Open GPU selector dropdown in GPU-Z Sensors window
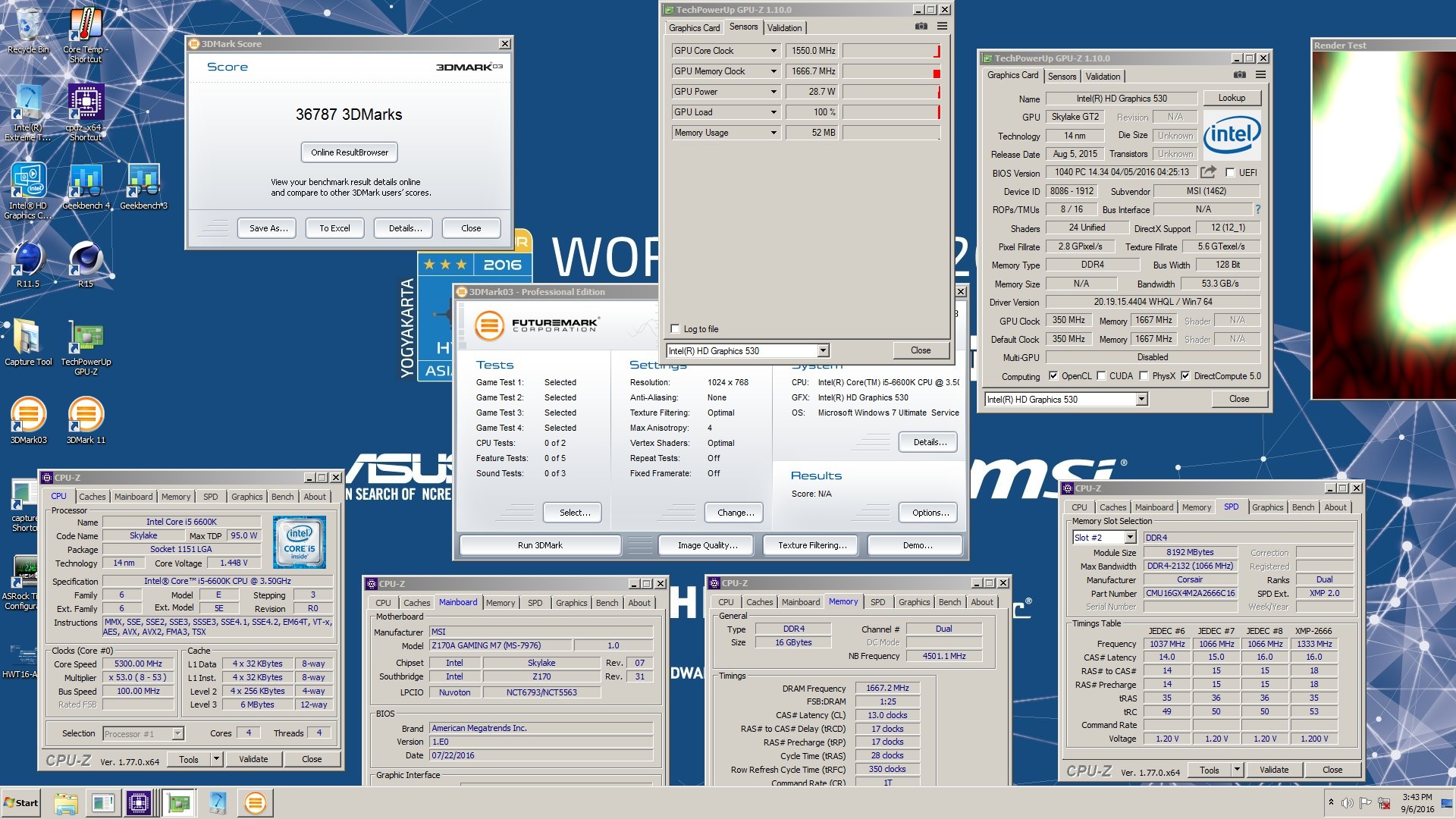This screenshot has width=1456, height=819. click(823, 351)
